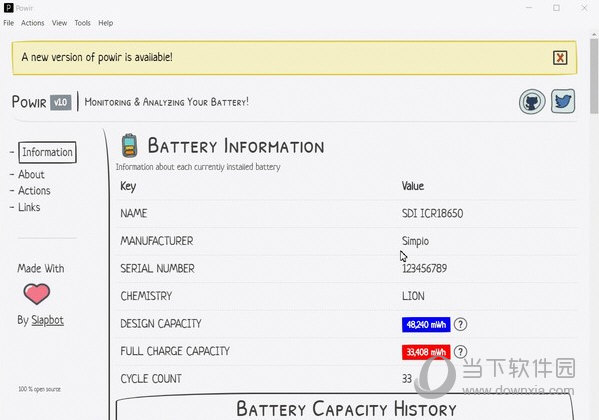The height and width of the screenshot is (420, 599).
Task: Go to Links in the sidebar
Action: click(x=29, y=207)
